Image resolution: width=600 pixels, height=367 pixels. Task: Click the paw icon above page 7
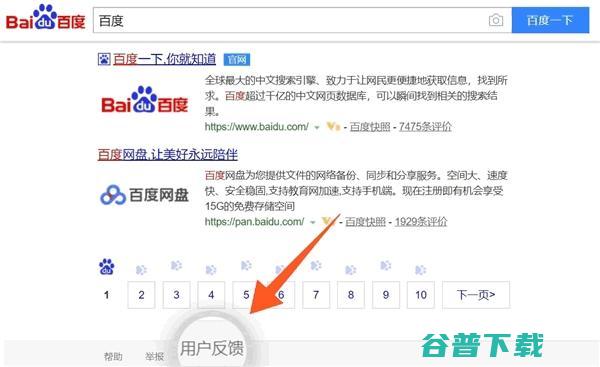point(316,265)
